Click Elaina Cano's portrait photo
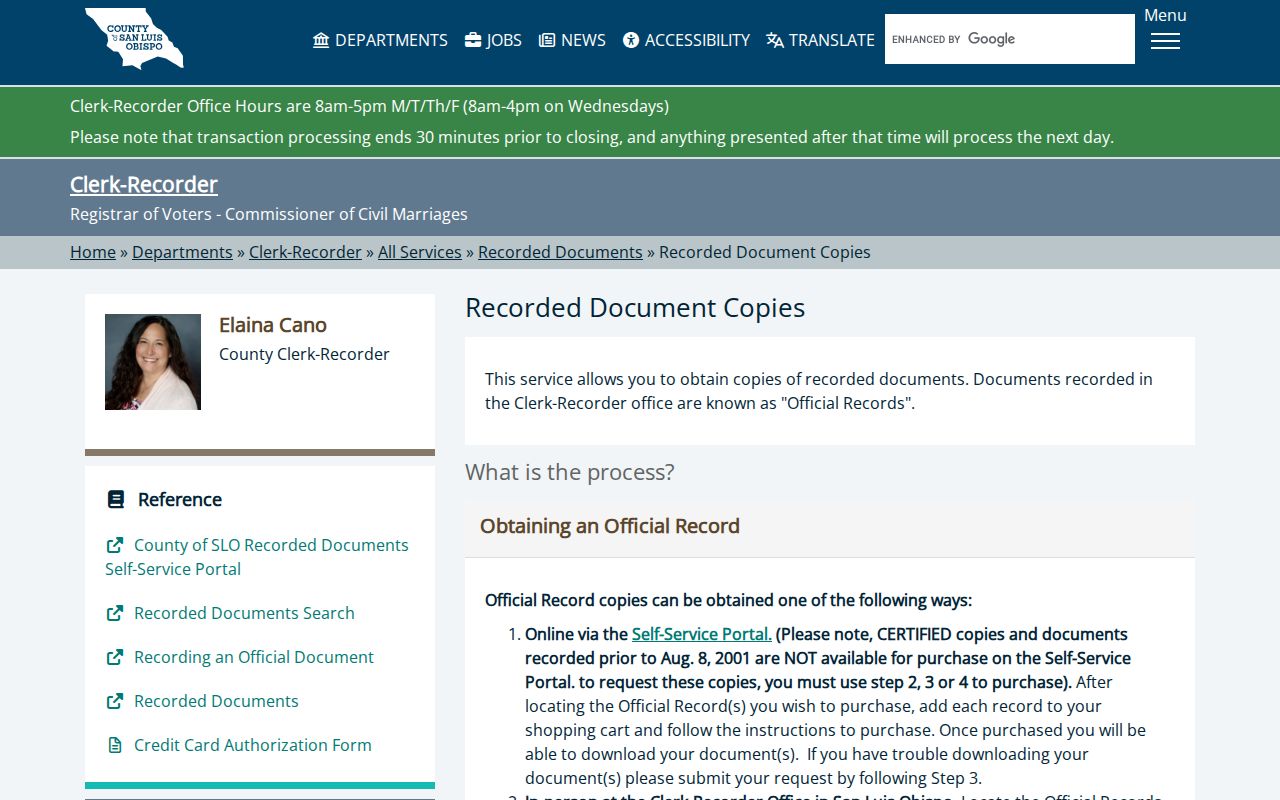The height and width of the screenshot is (800, 1280). [x=153, y=362]
